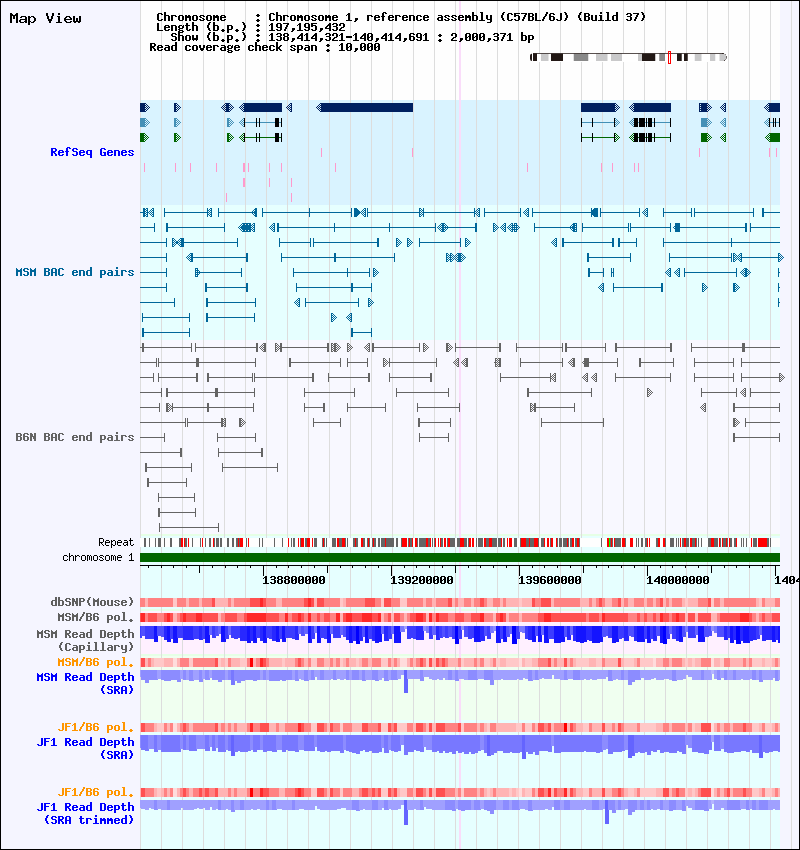Click the Repeat track red-gray strip
The width and height of the screenshot is (800, 850).
click(x=460, y=542)
